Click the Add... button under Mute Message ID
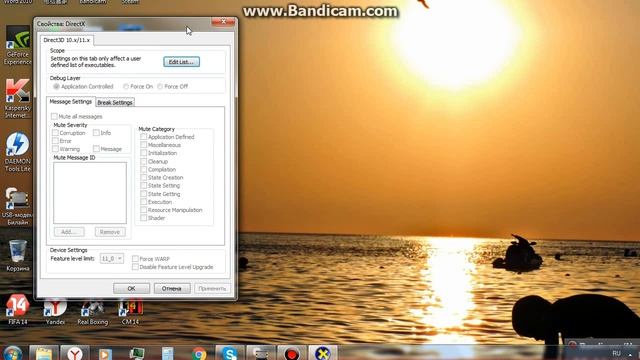The height and width of the screenshot is (360, 640). [x=69, y=232]
